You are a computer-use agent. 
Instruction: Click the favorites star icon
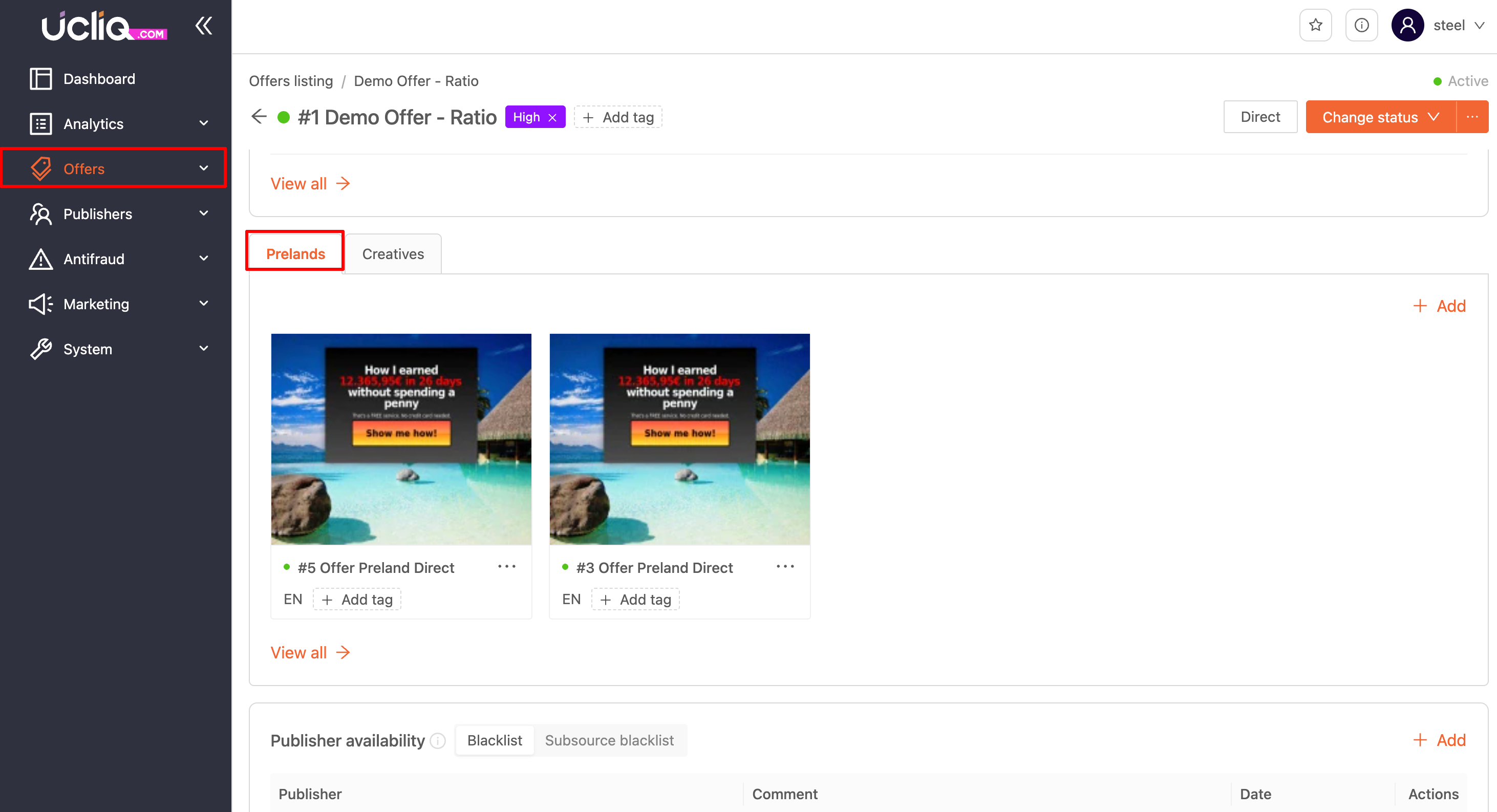coord(1315,26)
